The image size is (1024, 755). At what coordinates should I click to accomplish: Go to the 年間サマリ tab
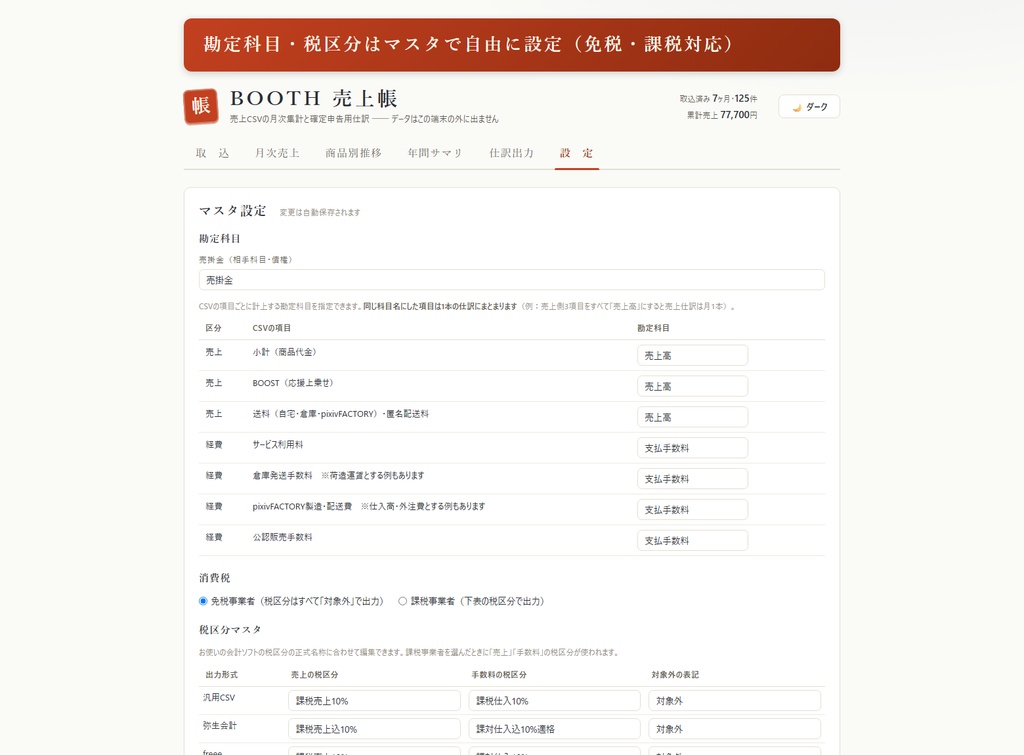click(x=435, y=153)
